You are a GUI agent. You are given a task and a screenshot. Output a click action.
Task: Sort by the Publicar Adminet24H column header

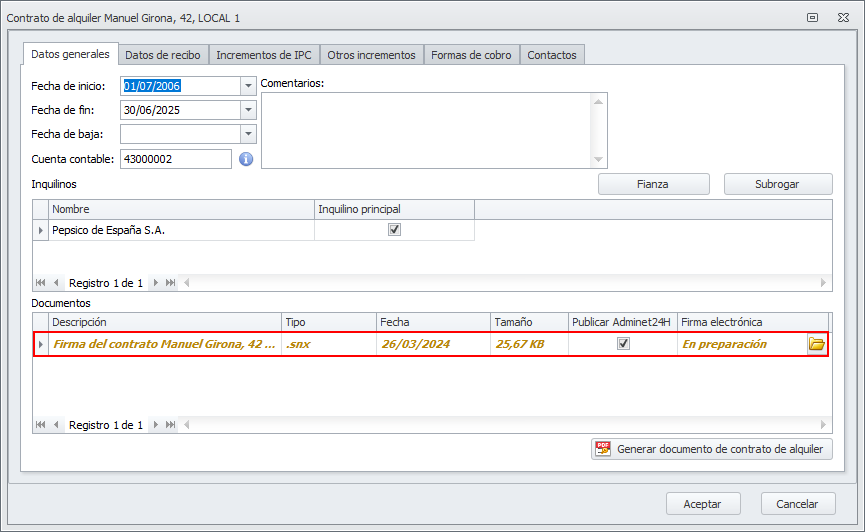[623, 322]
